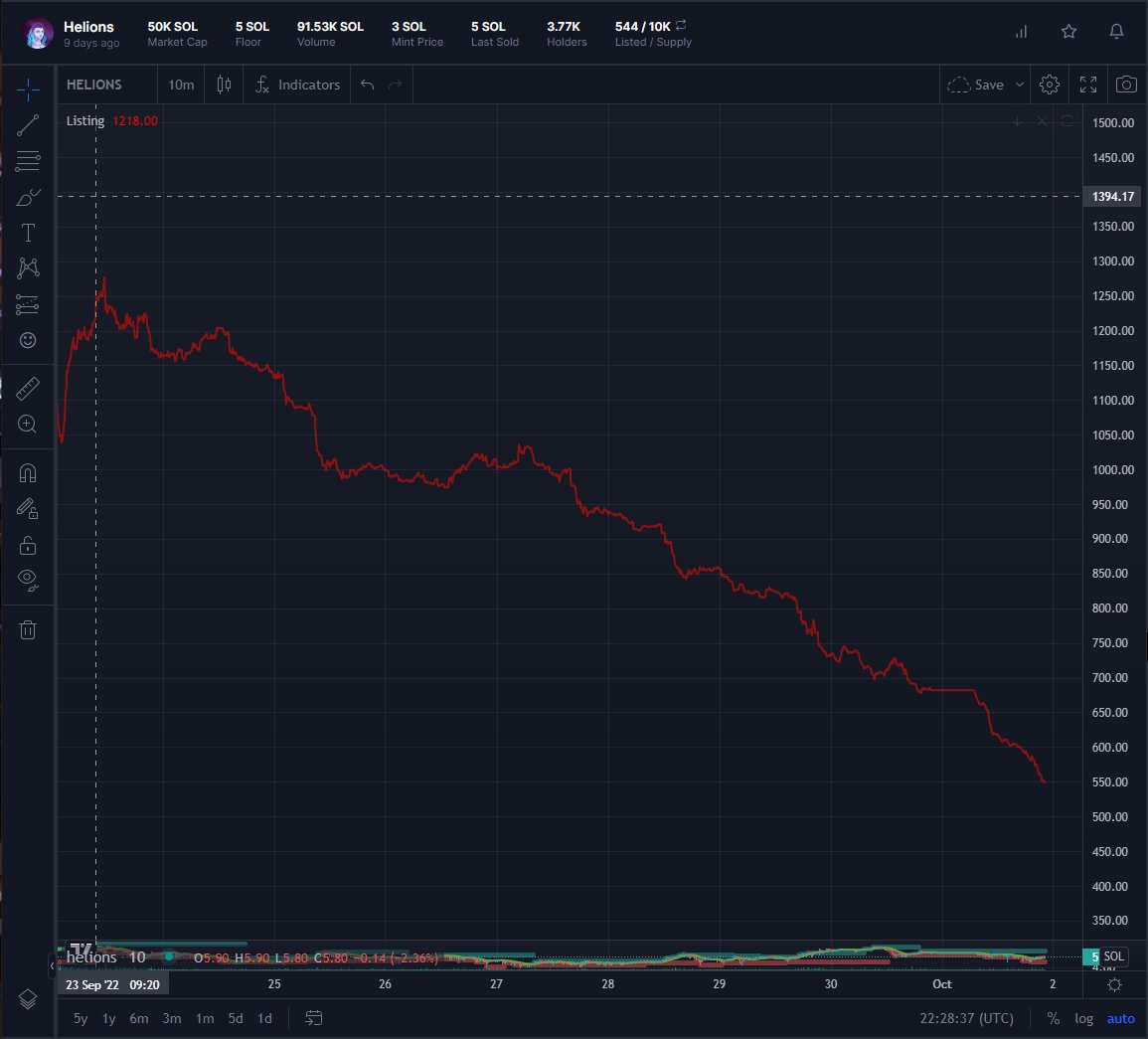1148x1039 pixels.
Task: Open the 10m timeframe selector
Action: coord(181,85)
